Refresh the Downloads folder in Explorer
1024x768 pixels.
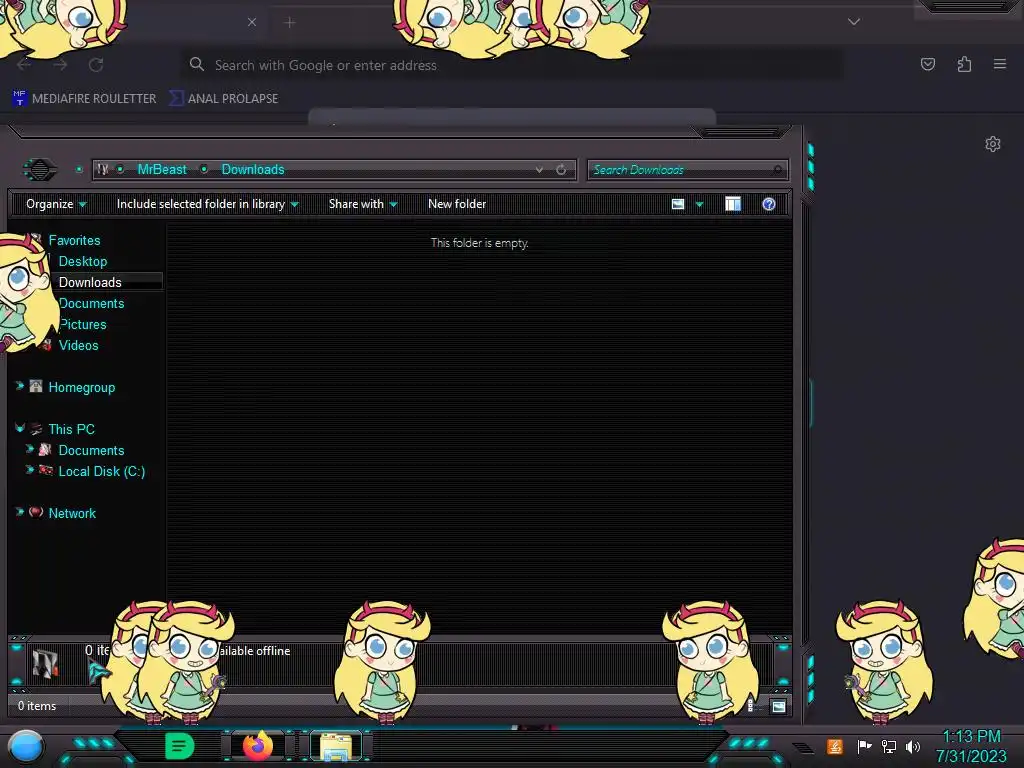(x=561, y=170)
